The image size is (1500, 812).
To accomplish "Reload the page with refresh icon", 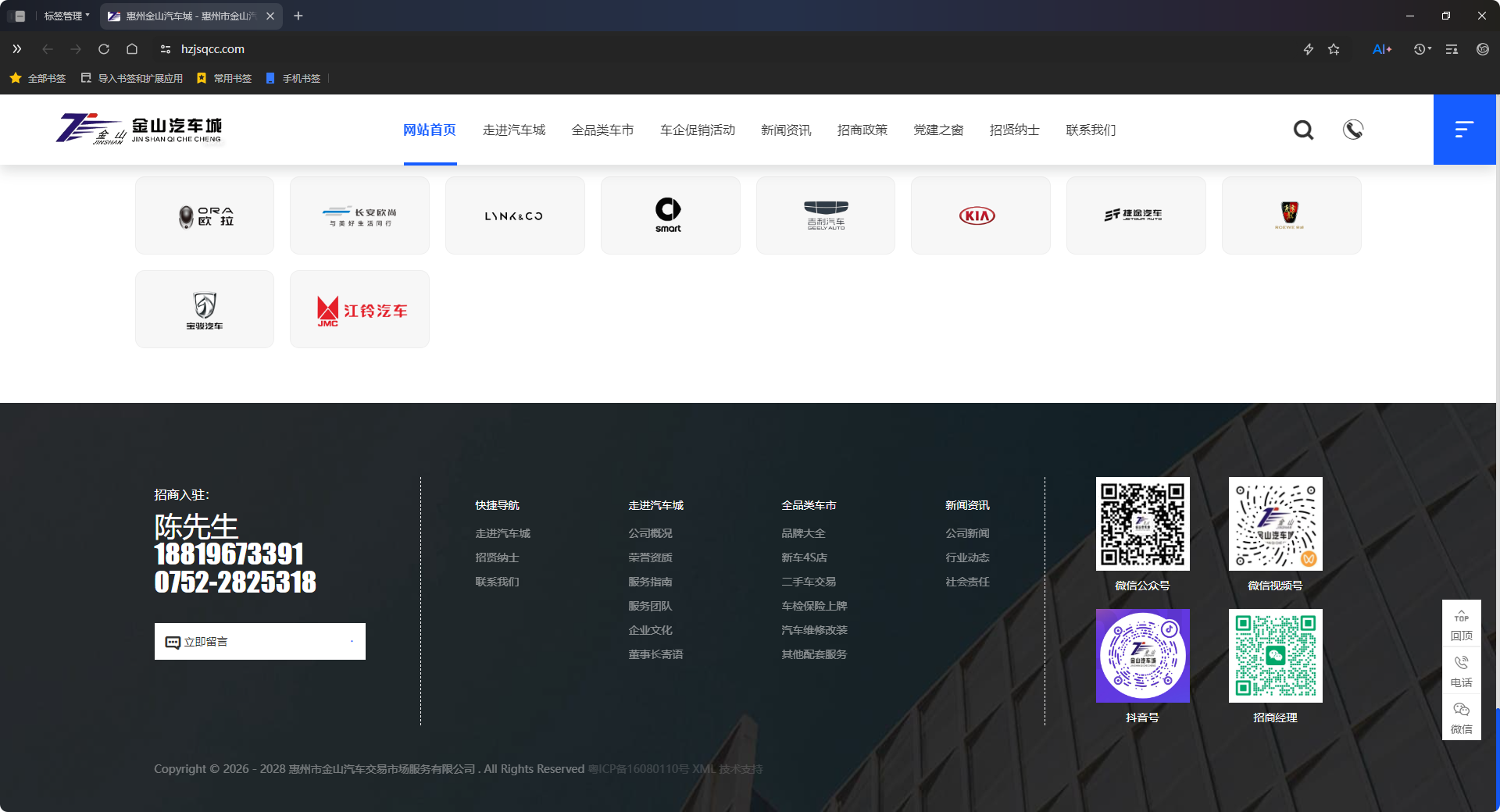I will click(x=104, y=49).
